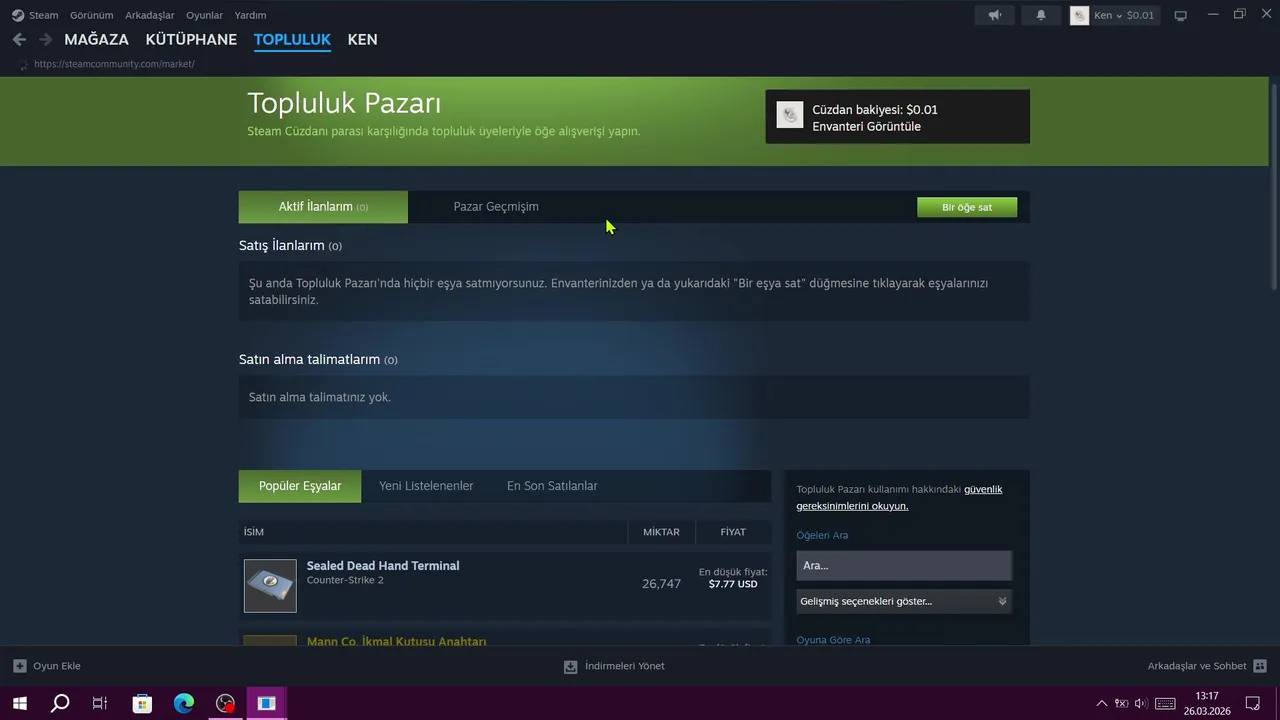Click the Ken profile avatar in header
Screen dimensions: 1280x720
[x=1079, y=15]
